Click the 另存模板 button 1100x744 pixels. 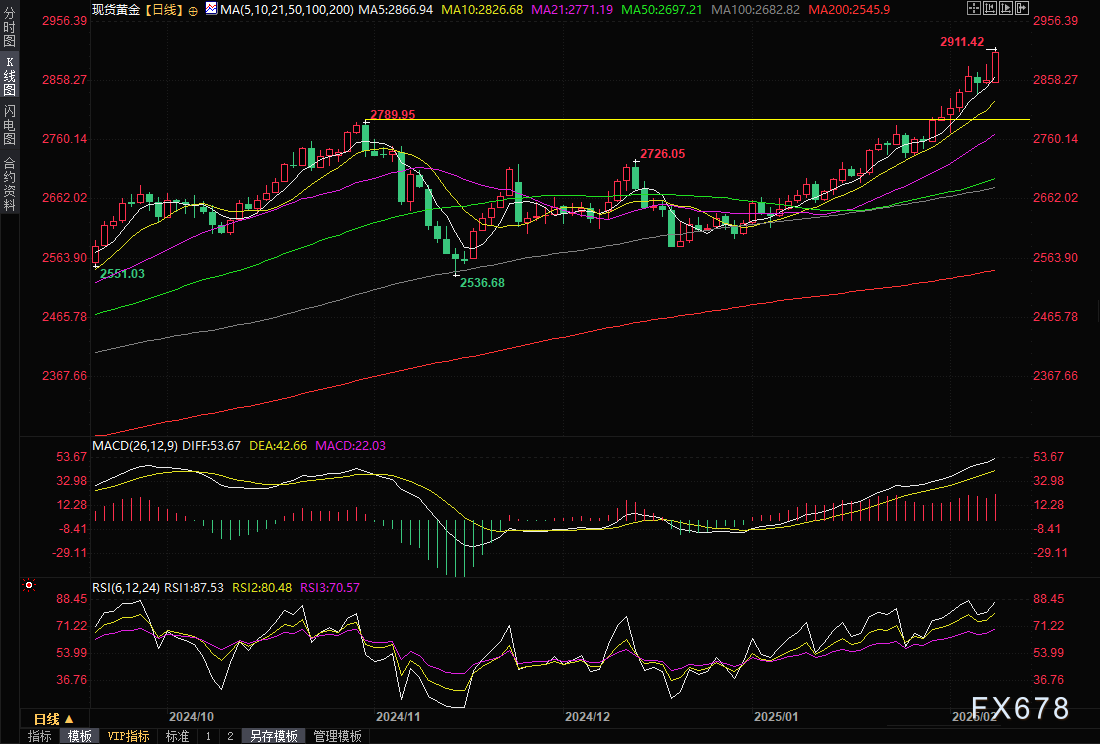coord(274,736)
